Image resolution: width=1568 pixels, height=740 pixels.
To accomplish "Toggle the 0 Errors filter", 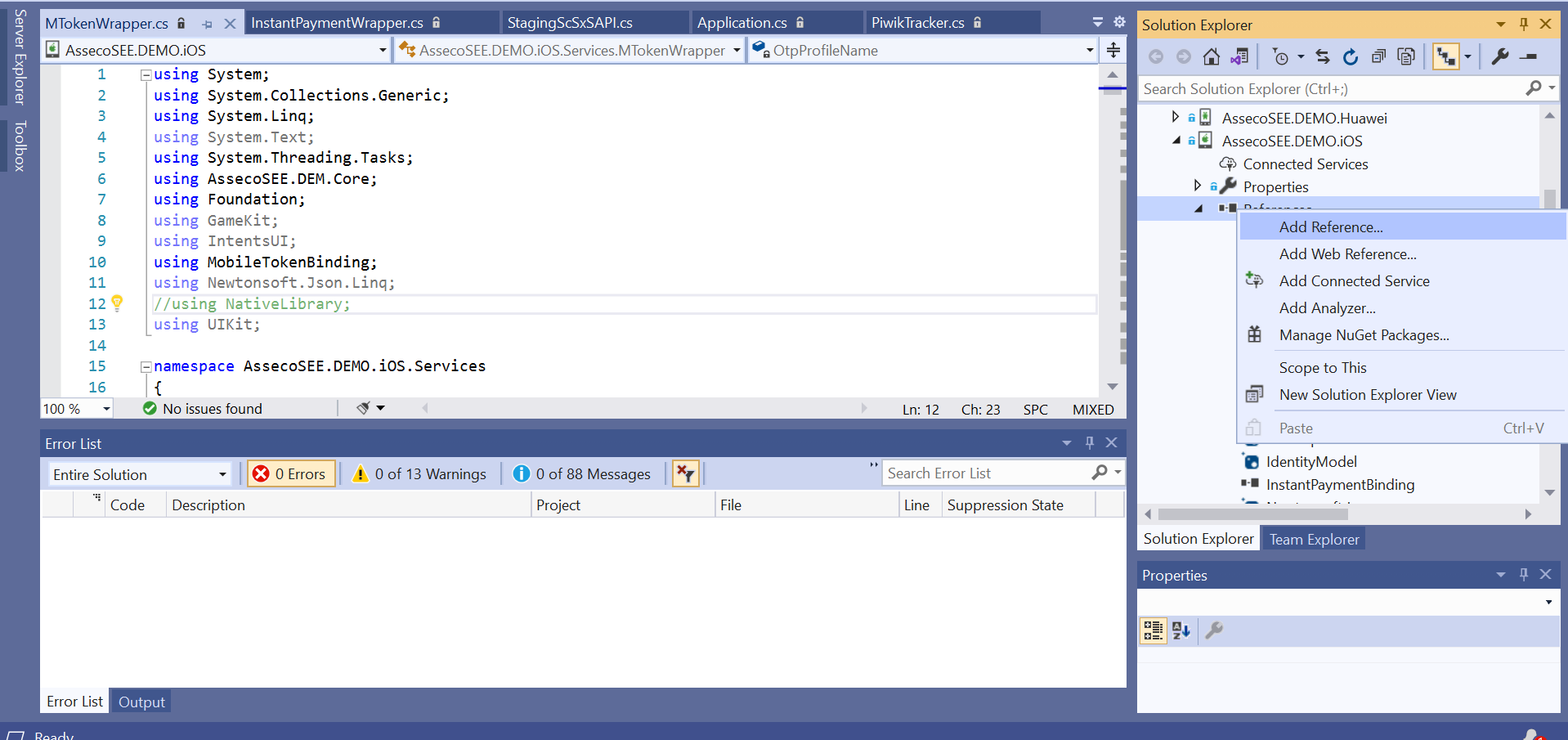I will [290, 473].
